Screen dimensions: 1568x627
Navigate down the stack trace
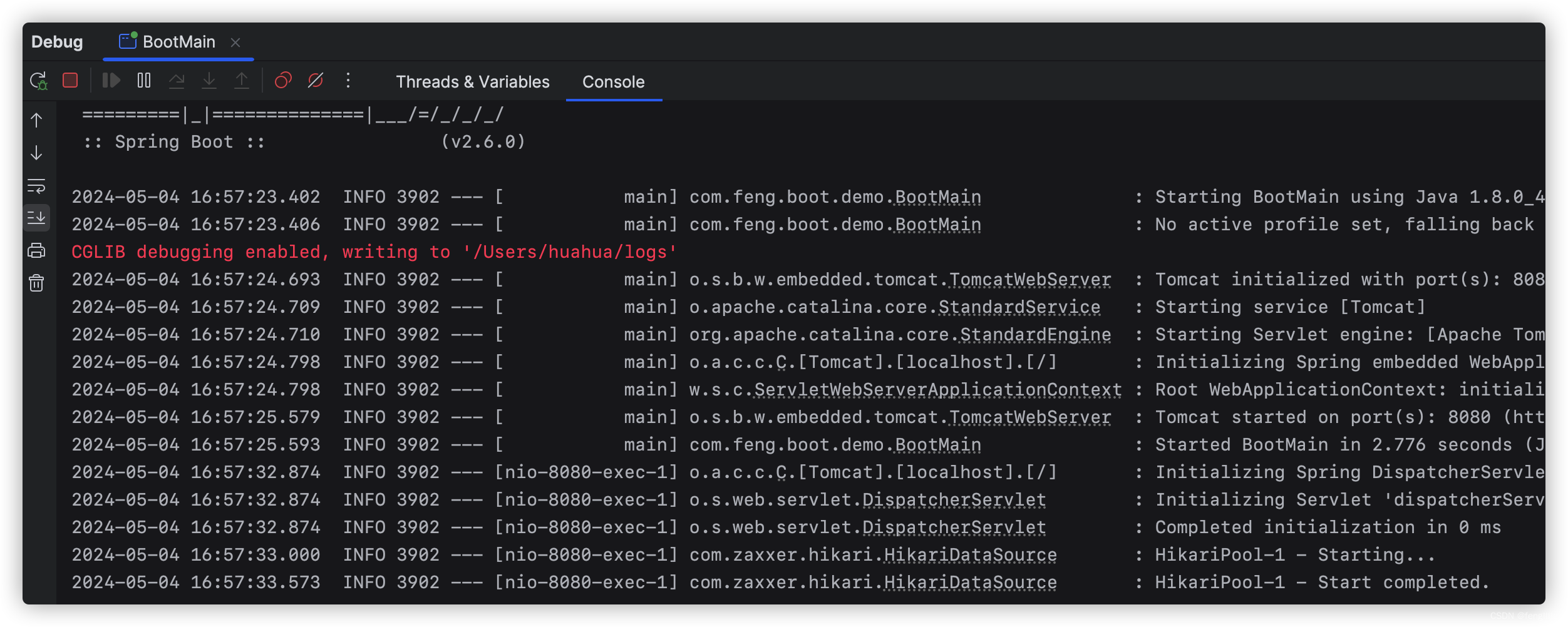click(x=36, y=153)
